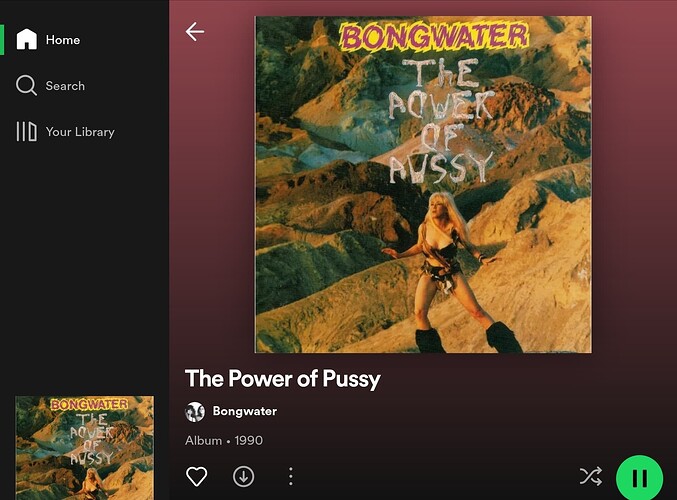Download the album with the arrow circle icon
The image size is (677, 500).
(x=244, y=476)
